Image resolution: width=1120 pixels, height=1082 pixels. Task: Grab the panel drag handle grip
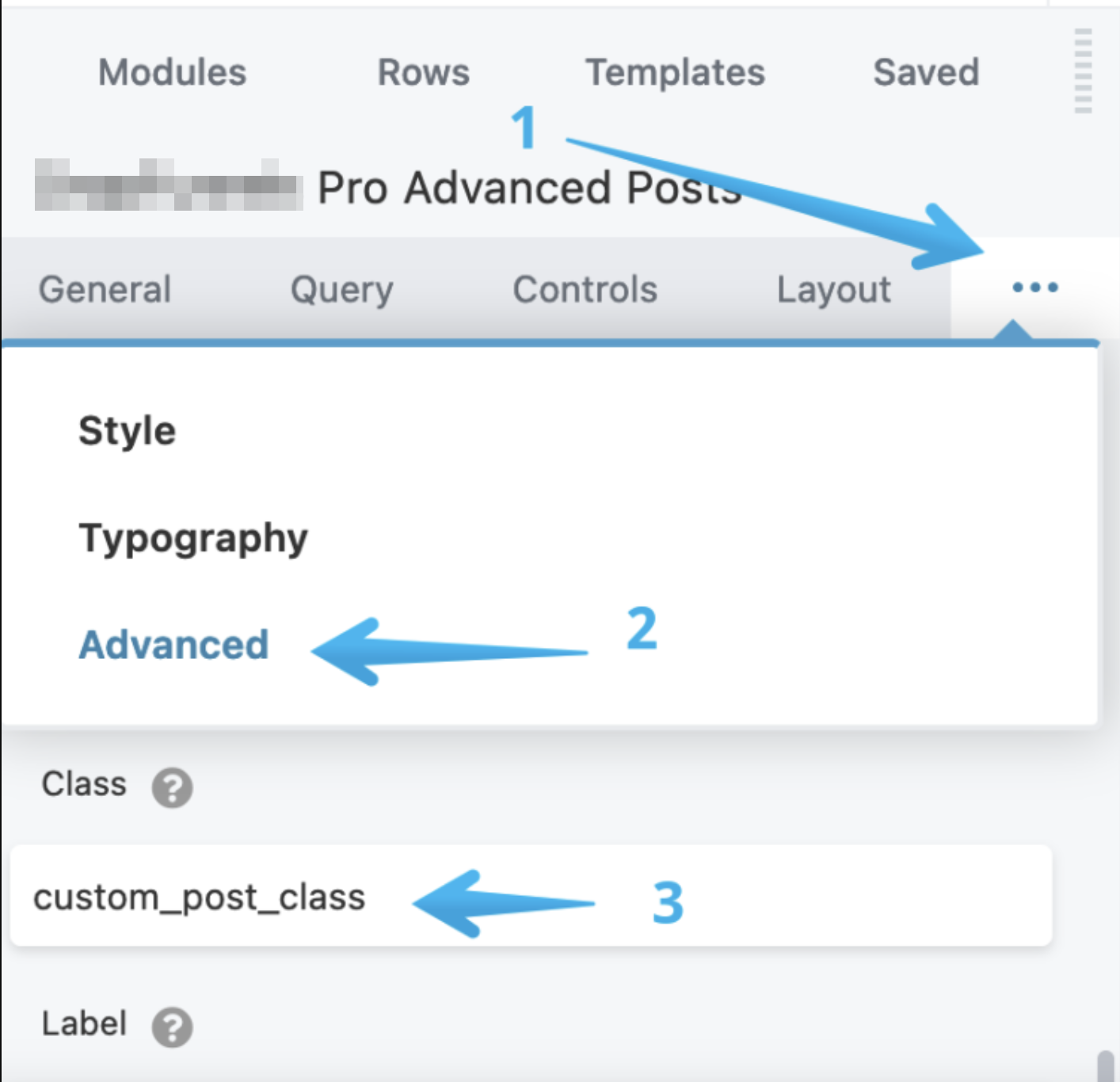(1083, 71)
